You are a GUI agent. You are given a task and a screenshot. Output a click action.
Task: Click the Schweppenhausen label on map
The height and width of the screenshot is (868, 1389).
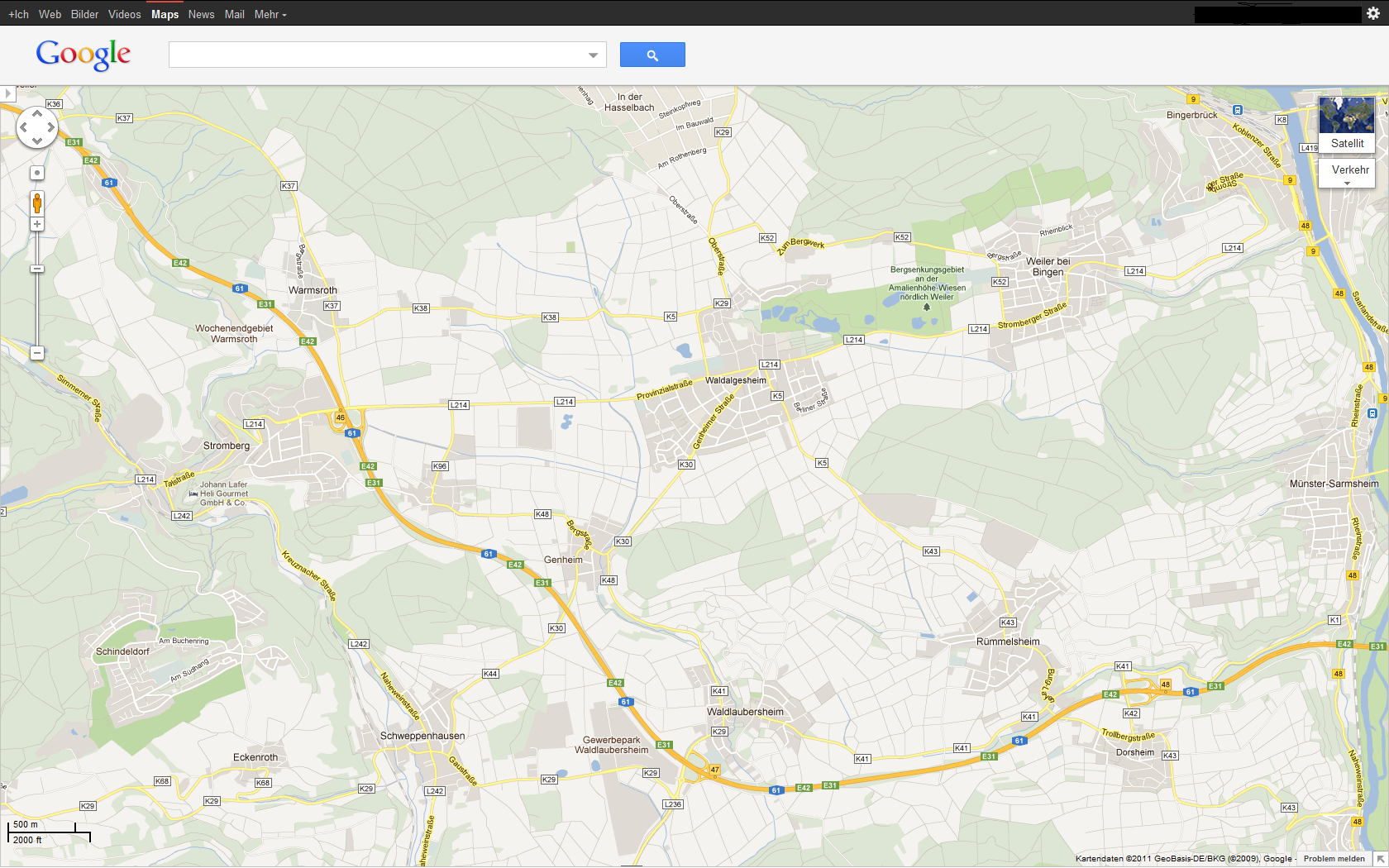(422, 736)
